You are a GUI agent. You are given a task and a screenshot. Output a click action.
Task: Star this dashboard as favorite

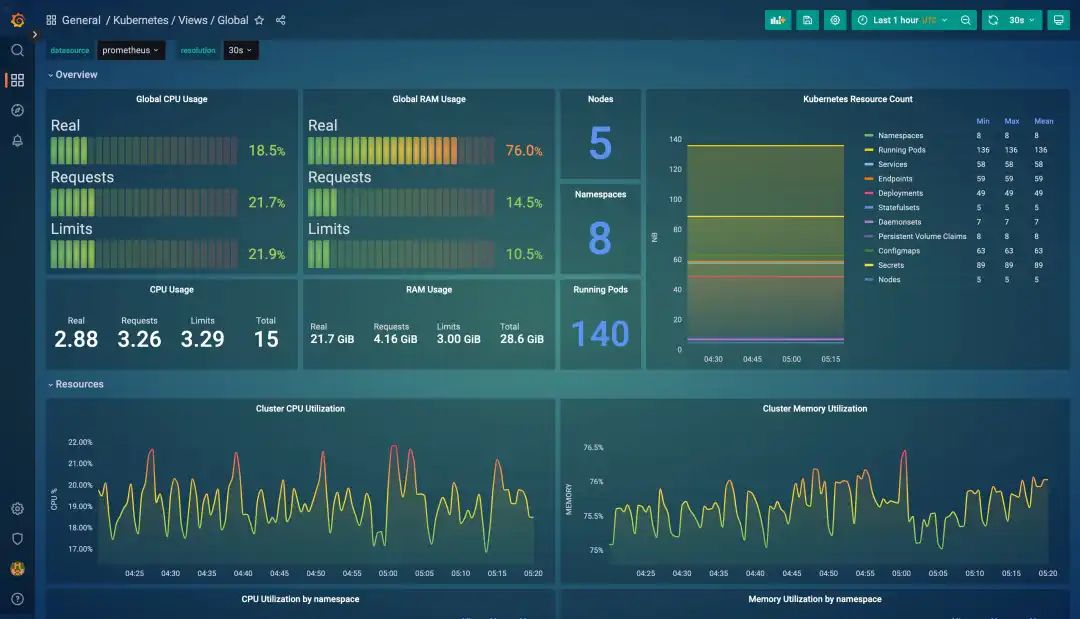tap(259, 20)
